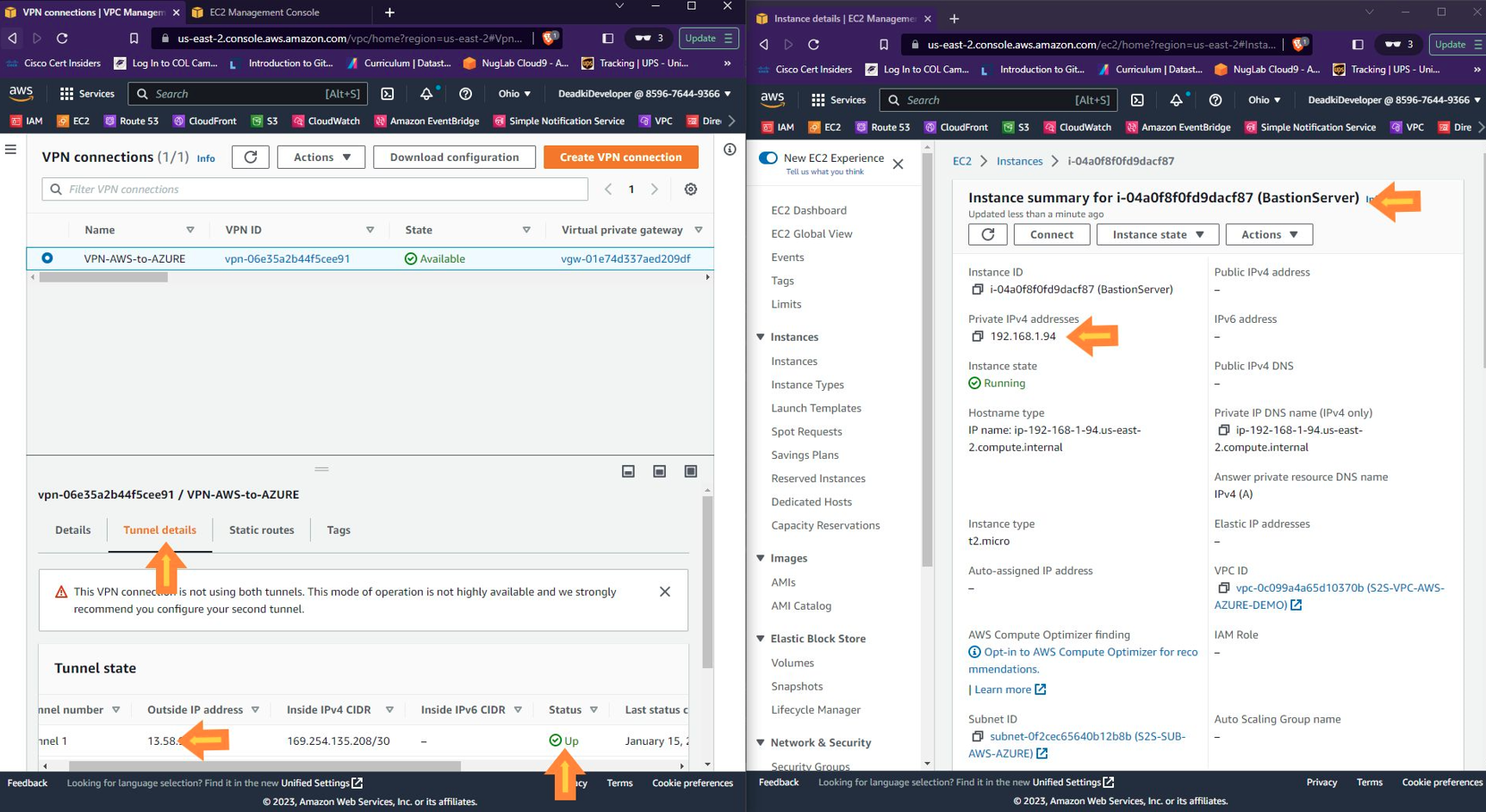
Task: Open Instance Types in sidebar
Action: point(807,385)
